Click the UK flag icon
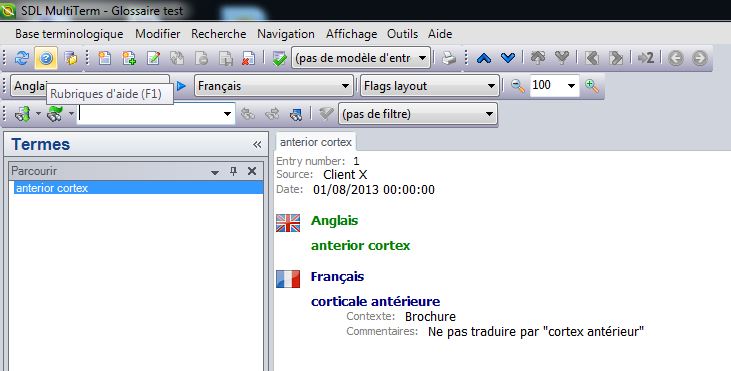 pos(288,223)
